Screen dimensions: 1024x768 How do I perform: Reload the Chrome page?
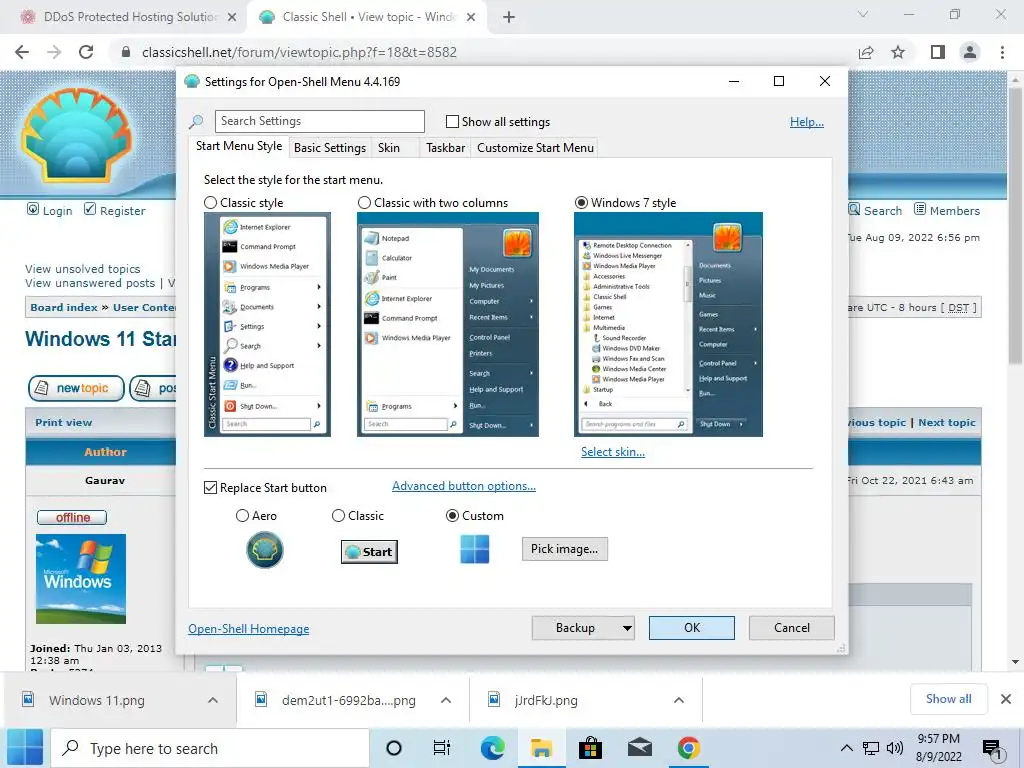86,52
